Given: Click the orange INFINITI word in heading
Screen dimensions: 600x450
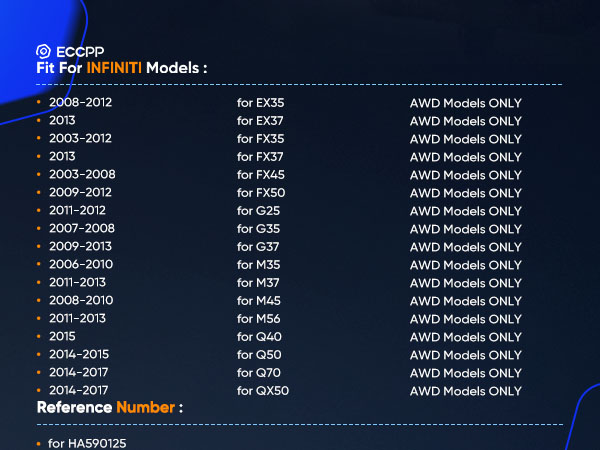Looking at the screenshot, I should point(114,69).
